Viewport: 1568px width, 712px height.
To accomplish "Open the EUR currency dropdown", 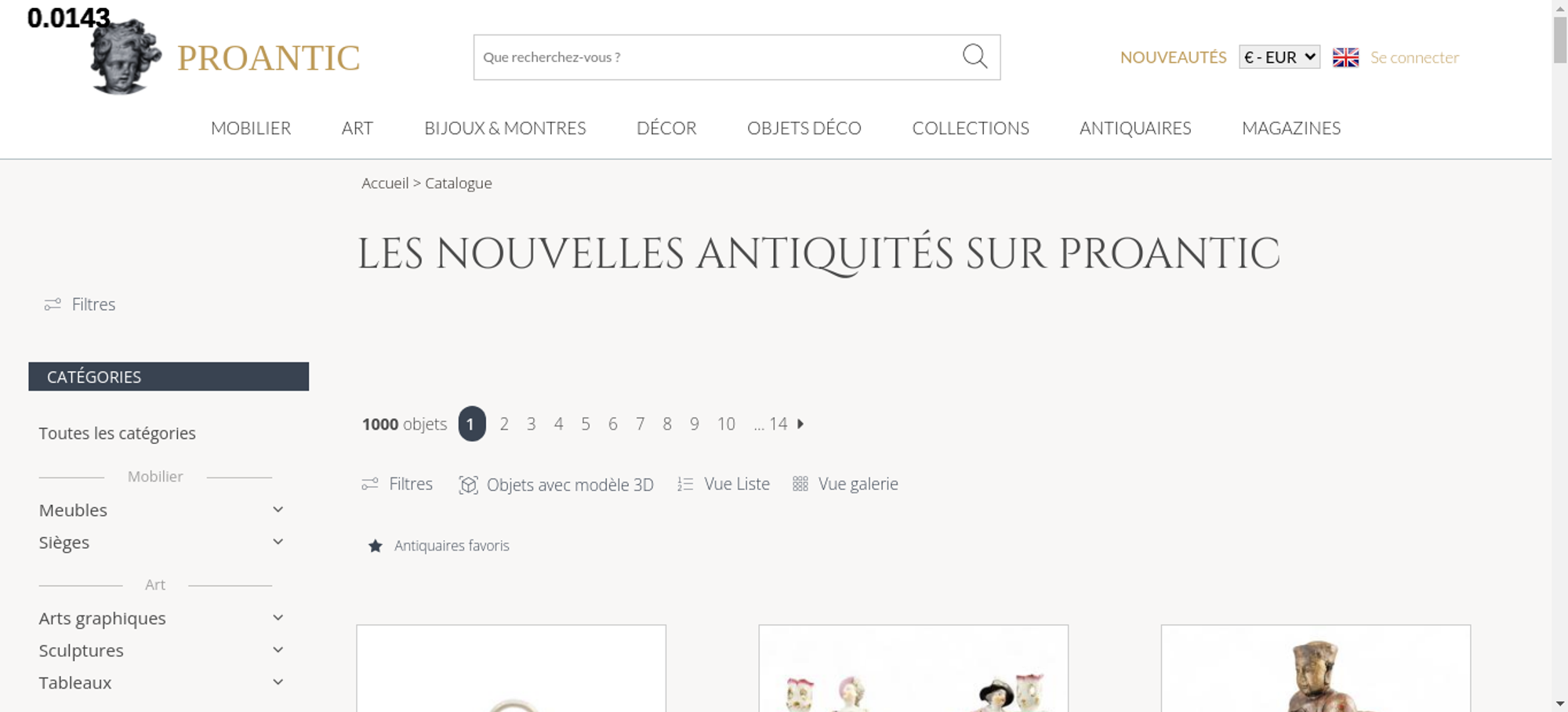I will point(1279,57).
